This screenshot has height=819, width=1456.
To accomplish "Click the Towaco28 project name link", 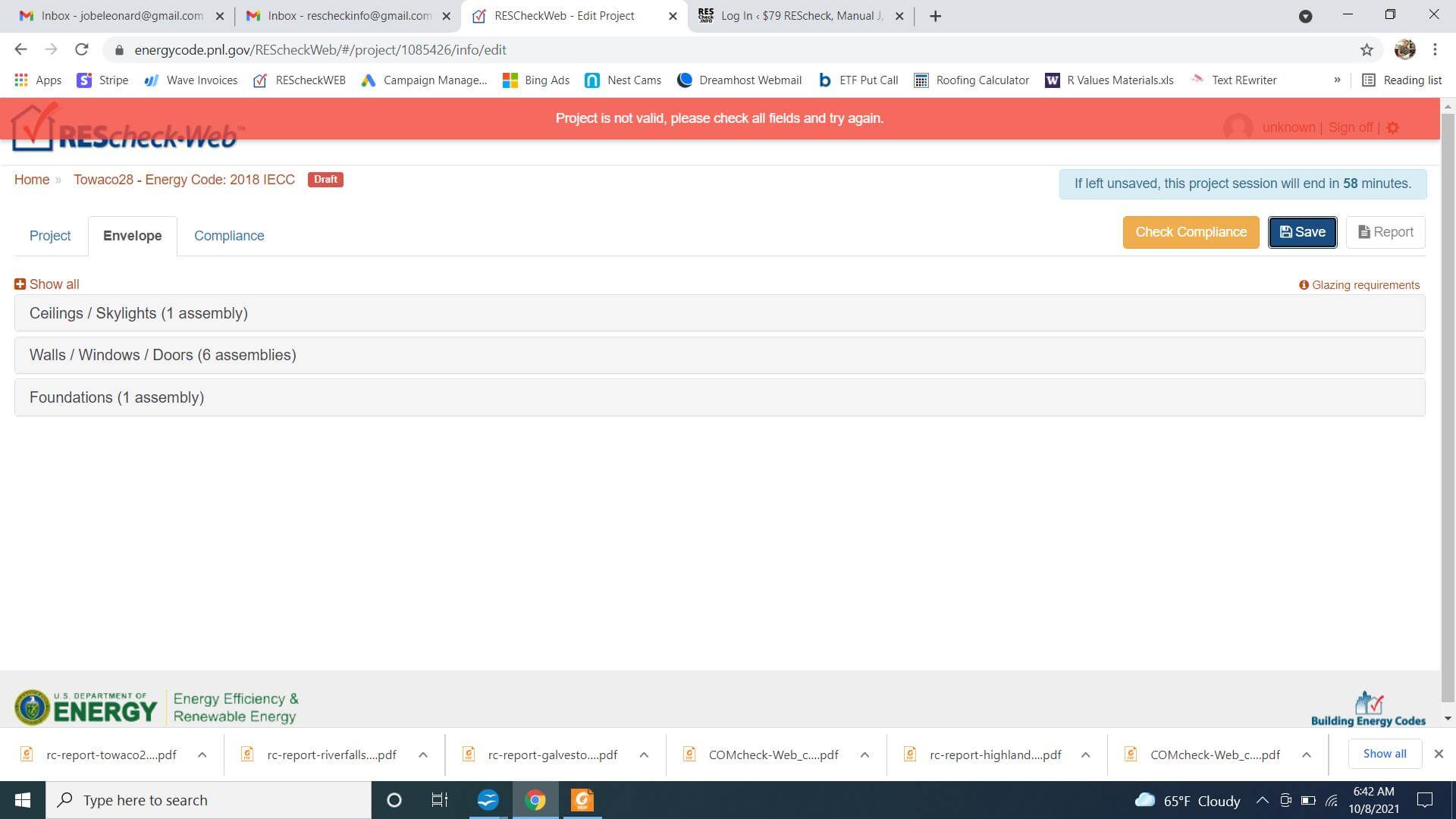I will coord(184,179).
